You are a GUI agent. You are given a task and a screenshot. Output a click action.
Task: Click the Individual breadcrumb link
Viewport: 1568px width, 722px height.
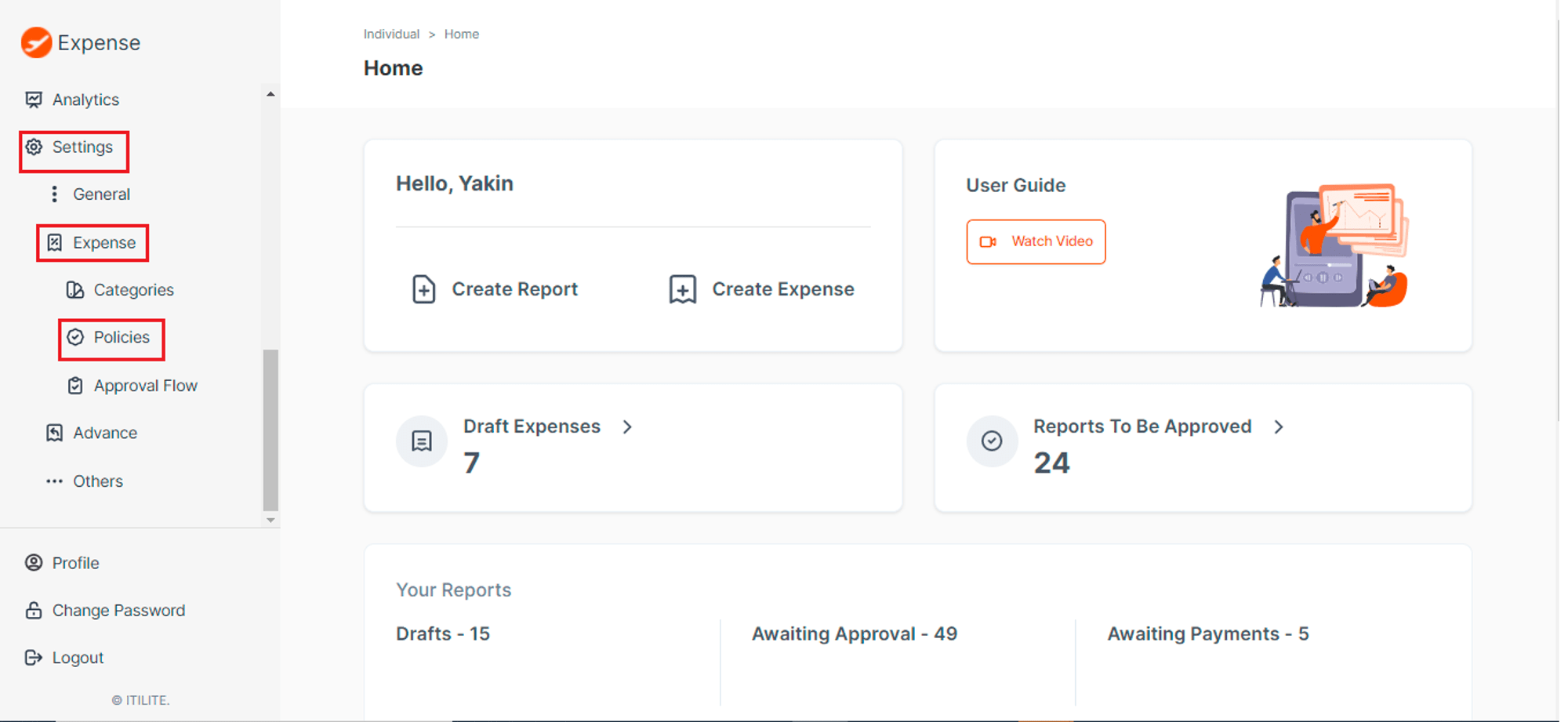pyautogui.click(x=391, y=34)
